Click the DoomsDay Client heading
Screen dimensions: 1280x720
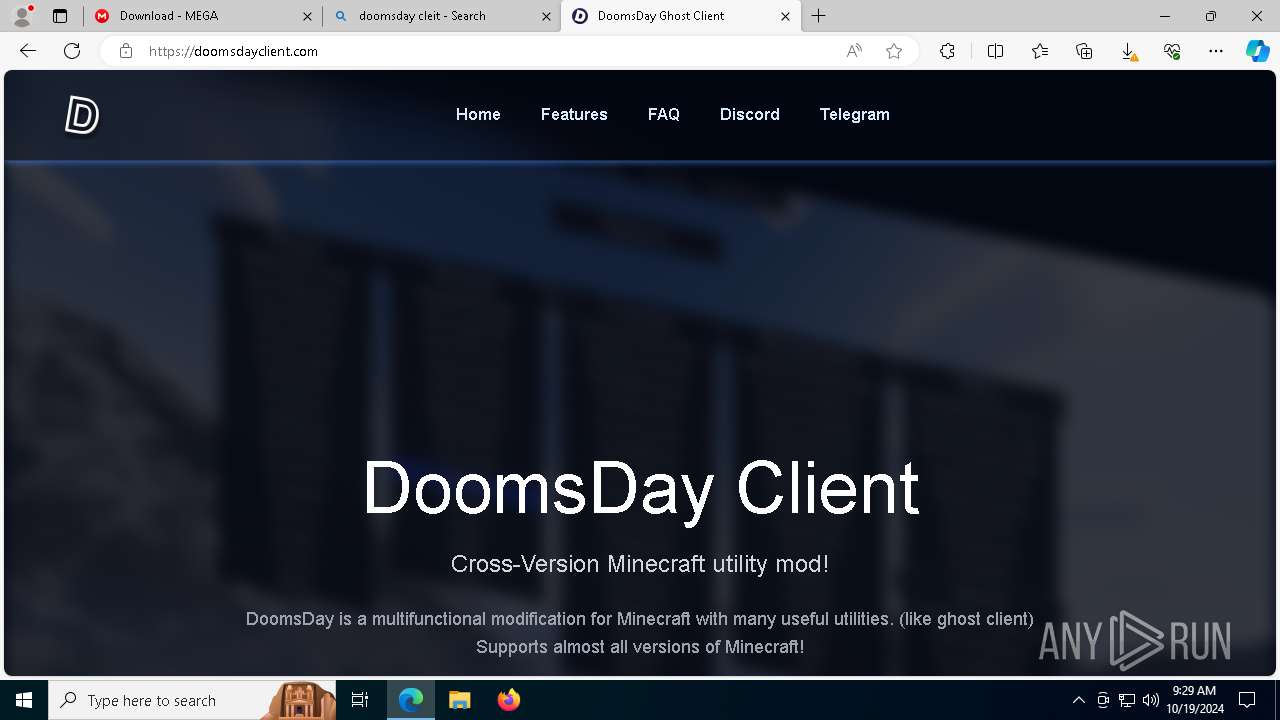[x=640, y=488]
